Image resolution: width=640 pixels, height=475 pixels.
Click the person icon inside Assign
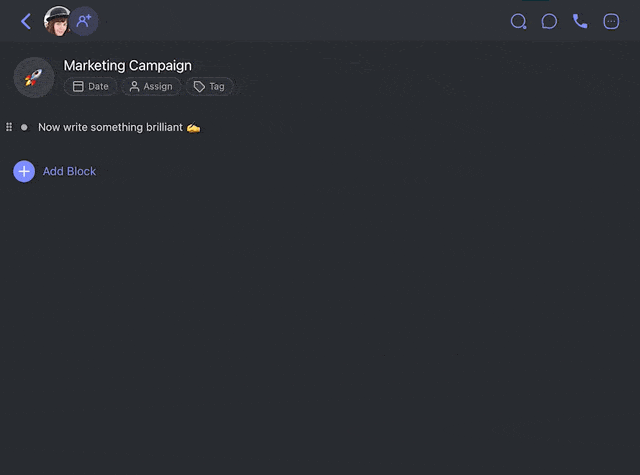point(134,87)
